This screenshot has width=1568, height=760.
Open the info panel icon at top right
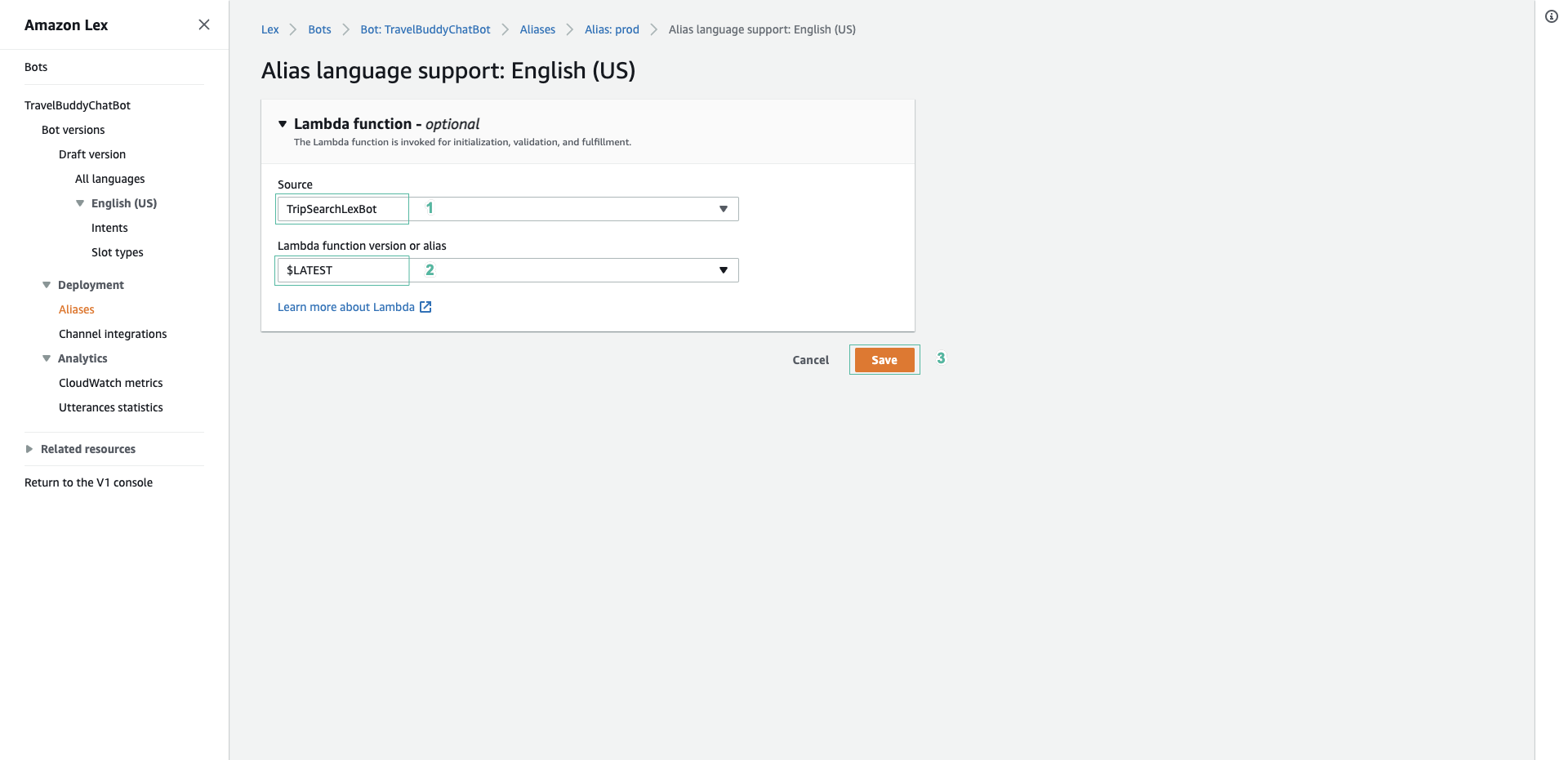pyautogui.click(x=1552, y=16)
